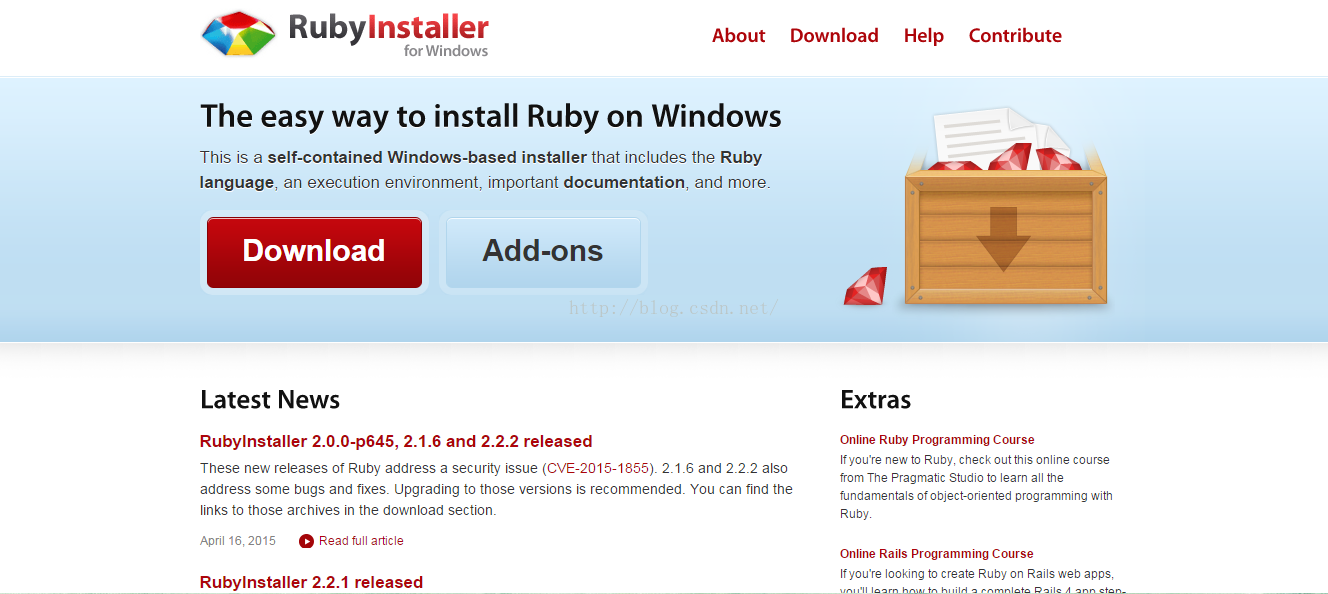Open RubyInstaller 2.2.1 released headline

tap(311, 582)
